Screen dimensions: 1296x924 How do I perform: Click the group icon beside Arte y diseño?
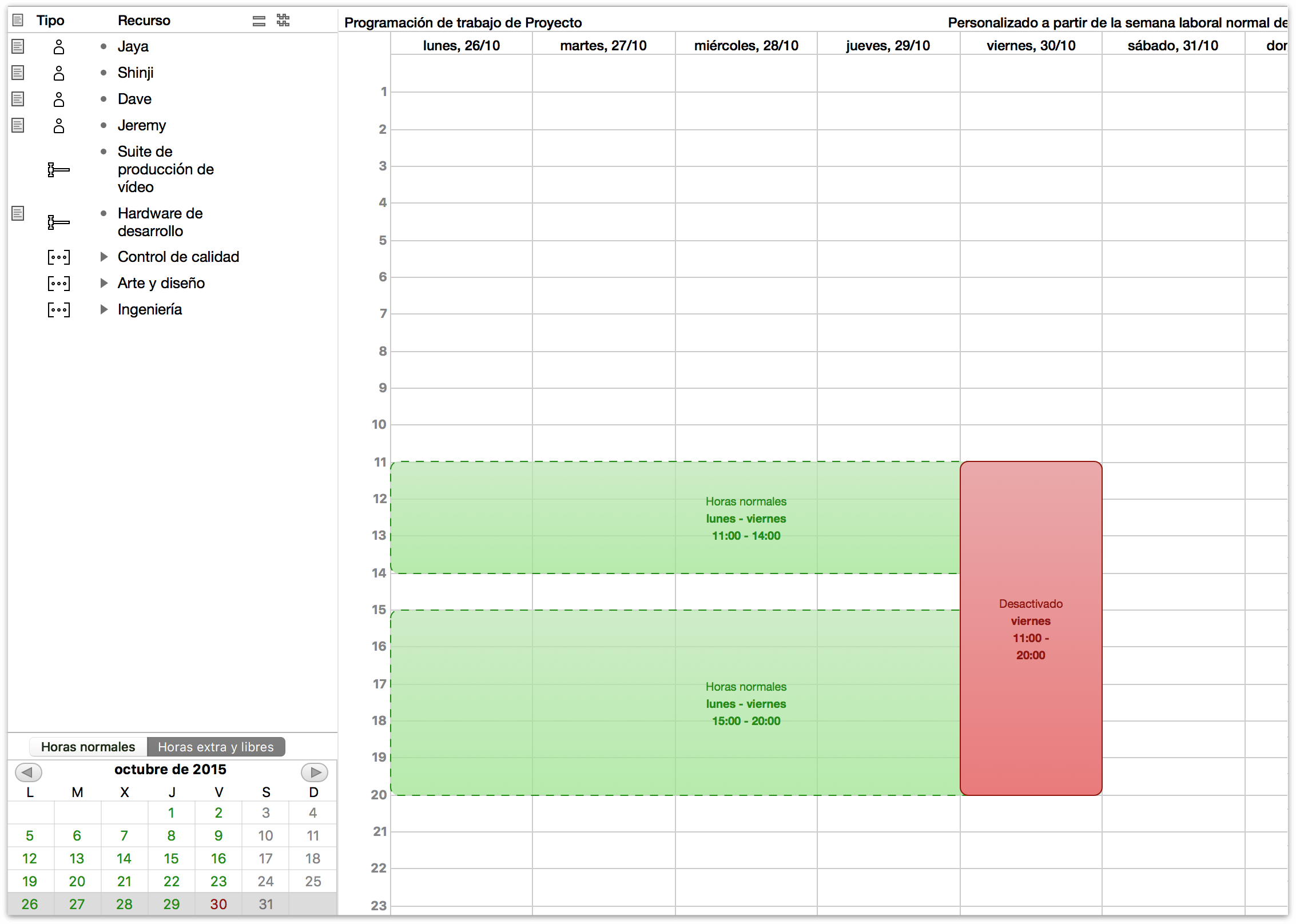point(59,283)
